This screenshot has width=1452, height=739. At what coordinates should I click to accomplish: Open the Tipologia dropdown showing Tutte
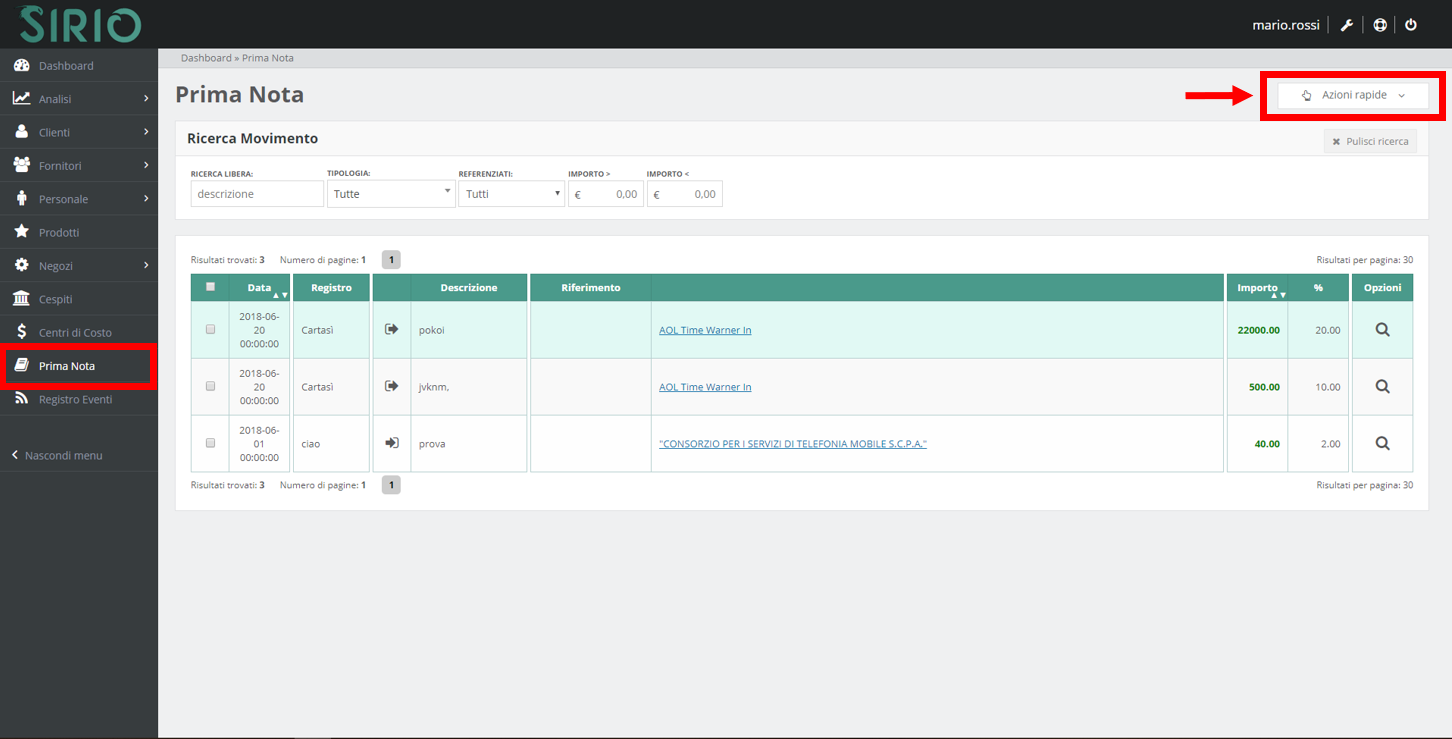[x=391, y=194]
